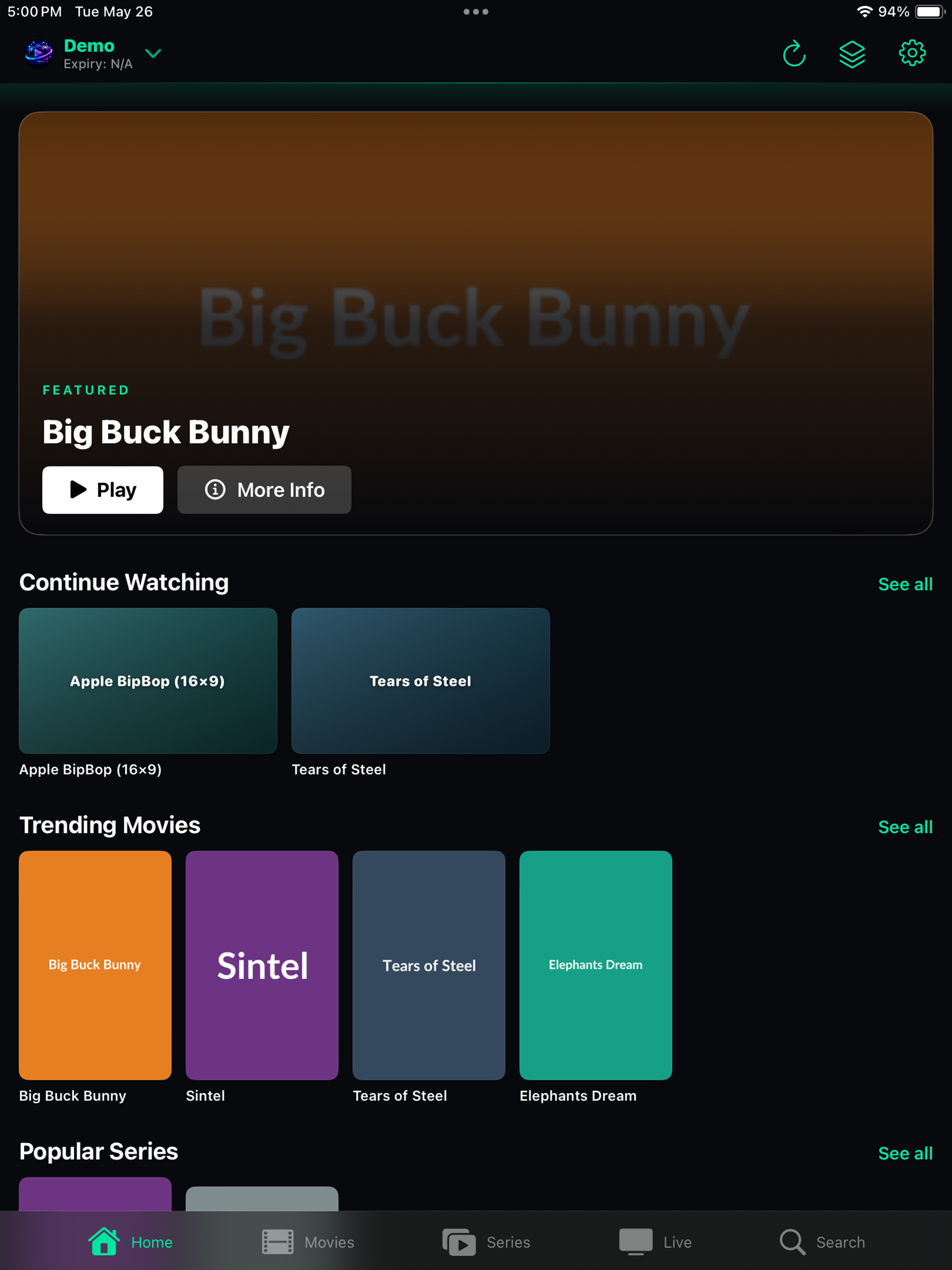Tap the Expiry: N/A label
Image resolution: width=952 pixels, height=1270 pixels.
pos(98,64)
